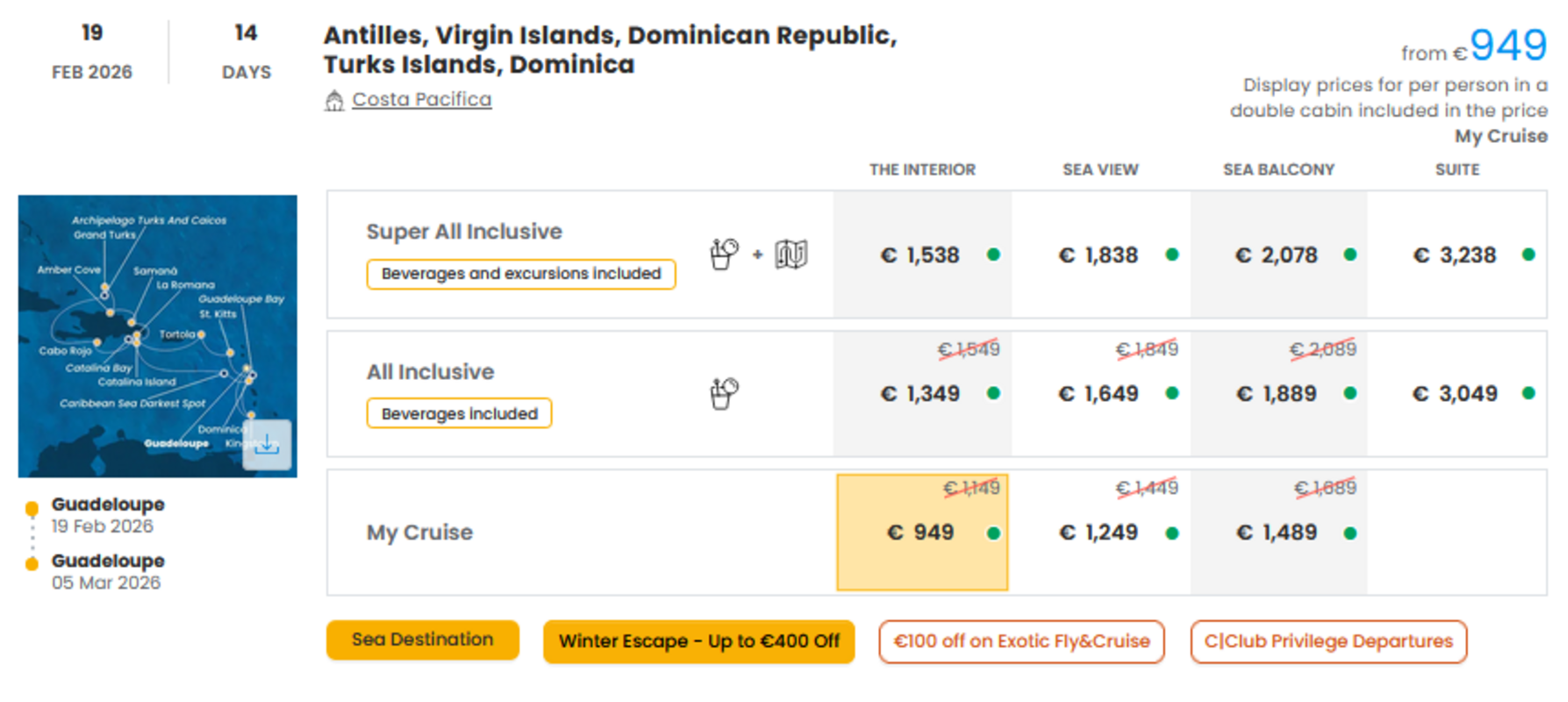Click the Sea Destination tag
The width and height of the screenshot is (1568, 702).
click(x=423, y=640)
